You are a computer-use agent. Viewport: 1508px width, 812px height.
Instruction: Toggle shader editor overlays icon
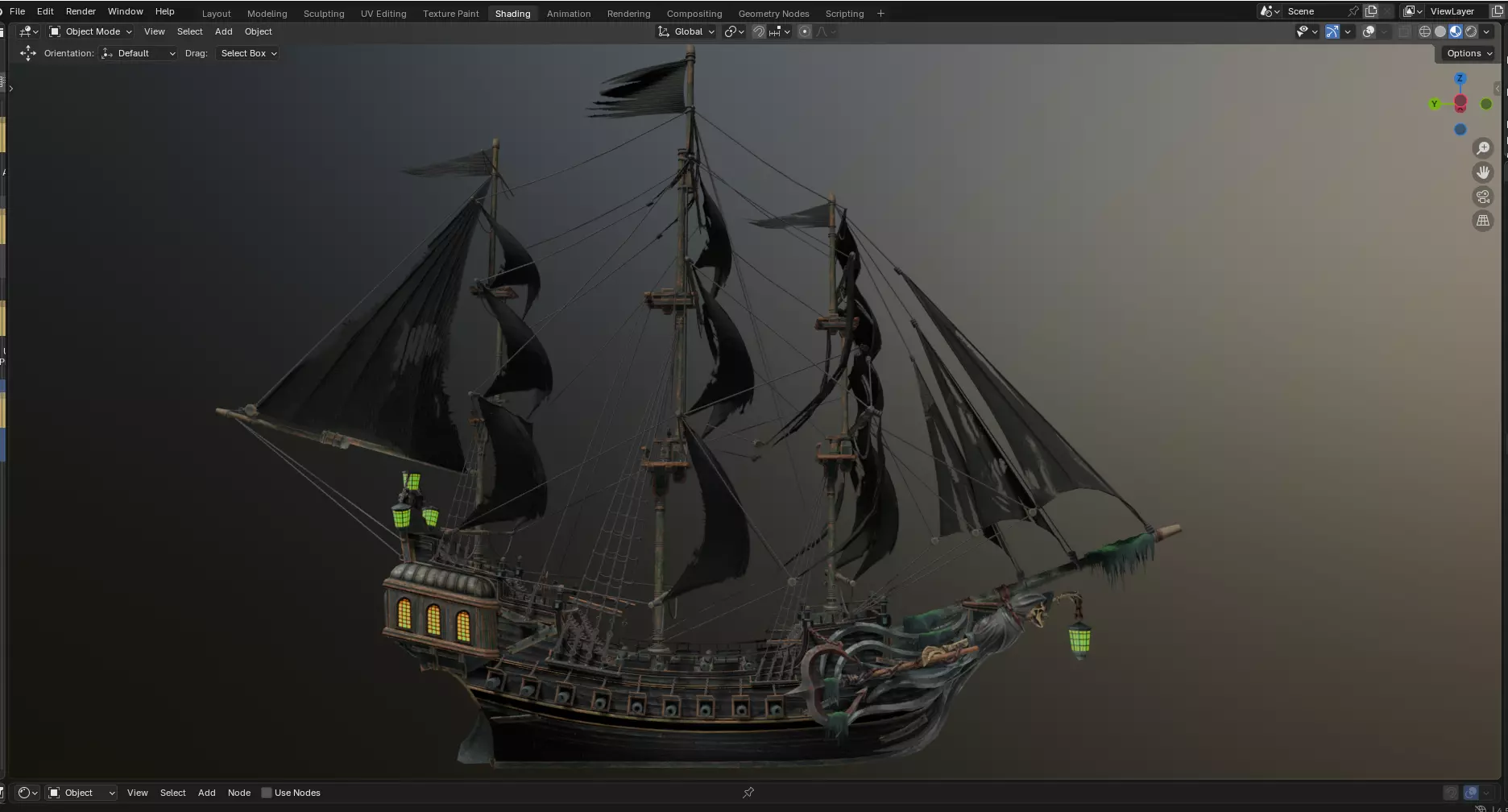[x=1471, y=793]
